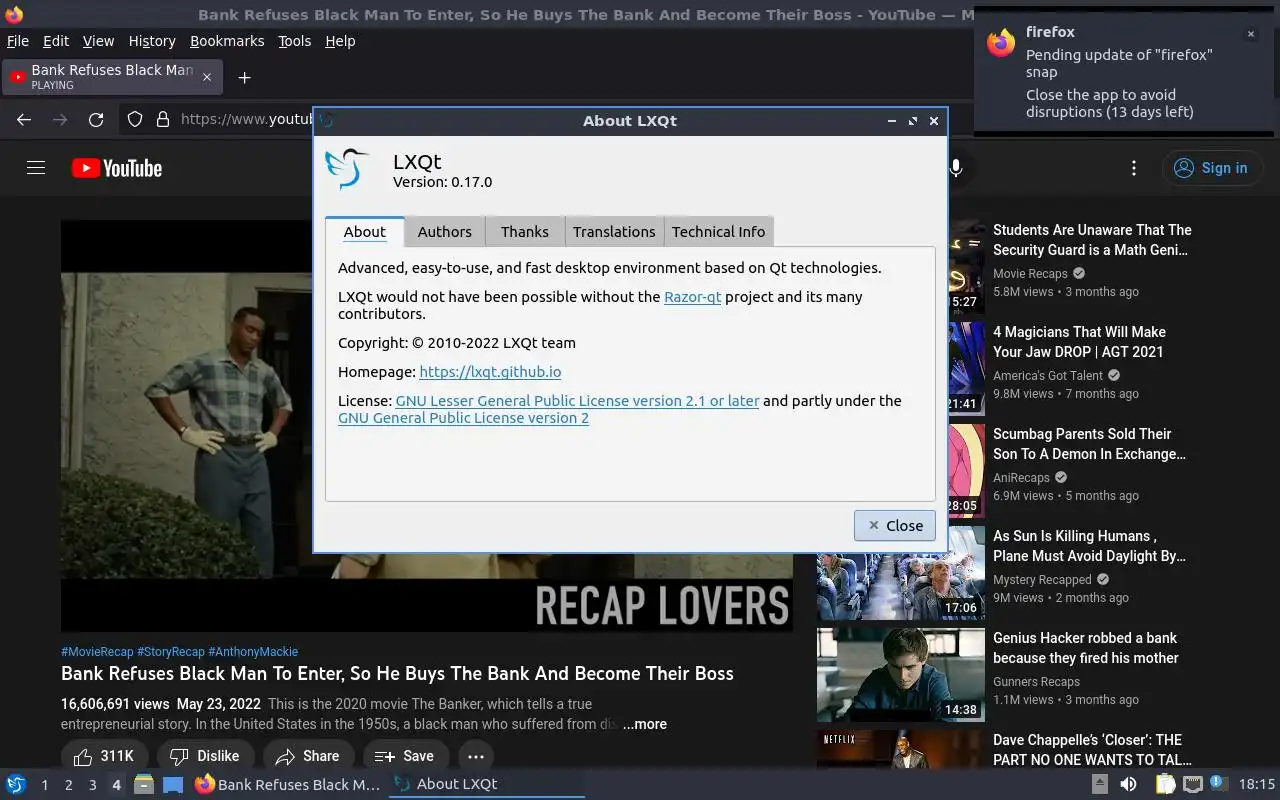Image resolution: width=1280 pixels, height=800 pixels.
Task: Open 'As Sun Is Killing Humans' thumbnail
Action: click(x=901, y=573)
